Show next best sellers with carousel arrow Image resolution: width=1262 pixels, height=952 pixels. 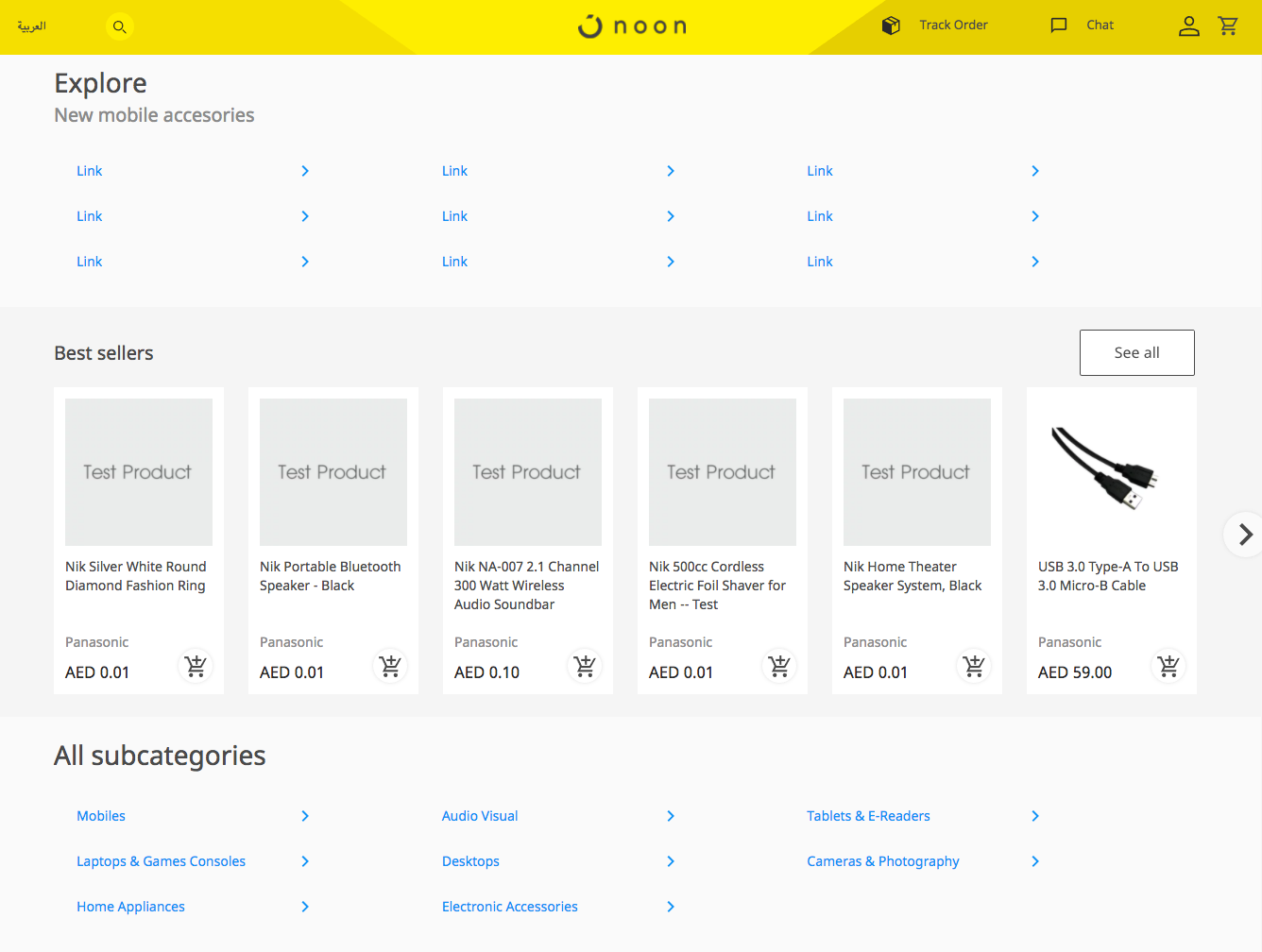point(1245,535)
